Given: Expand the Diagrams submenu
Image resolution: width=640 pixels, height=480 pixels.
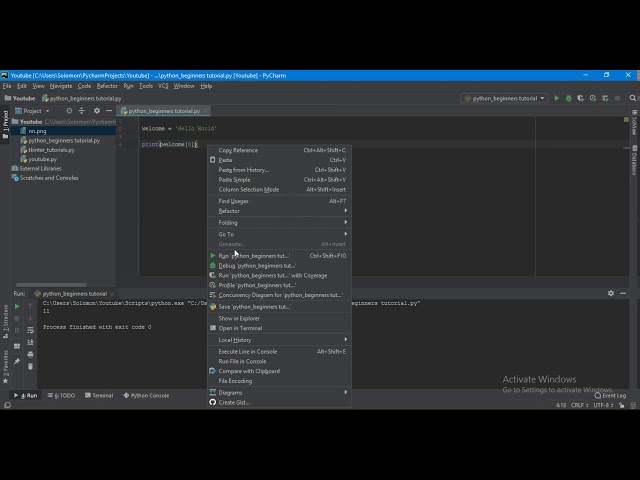Looking at the screenshot, I should point(280,393).
